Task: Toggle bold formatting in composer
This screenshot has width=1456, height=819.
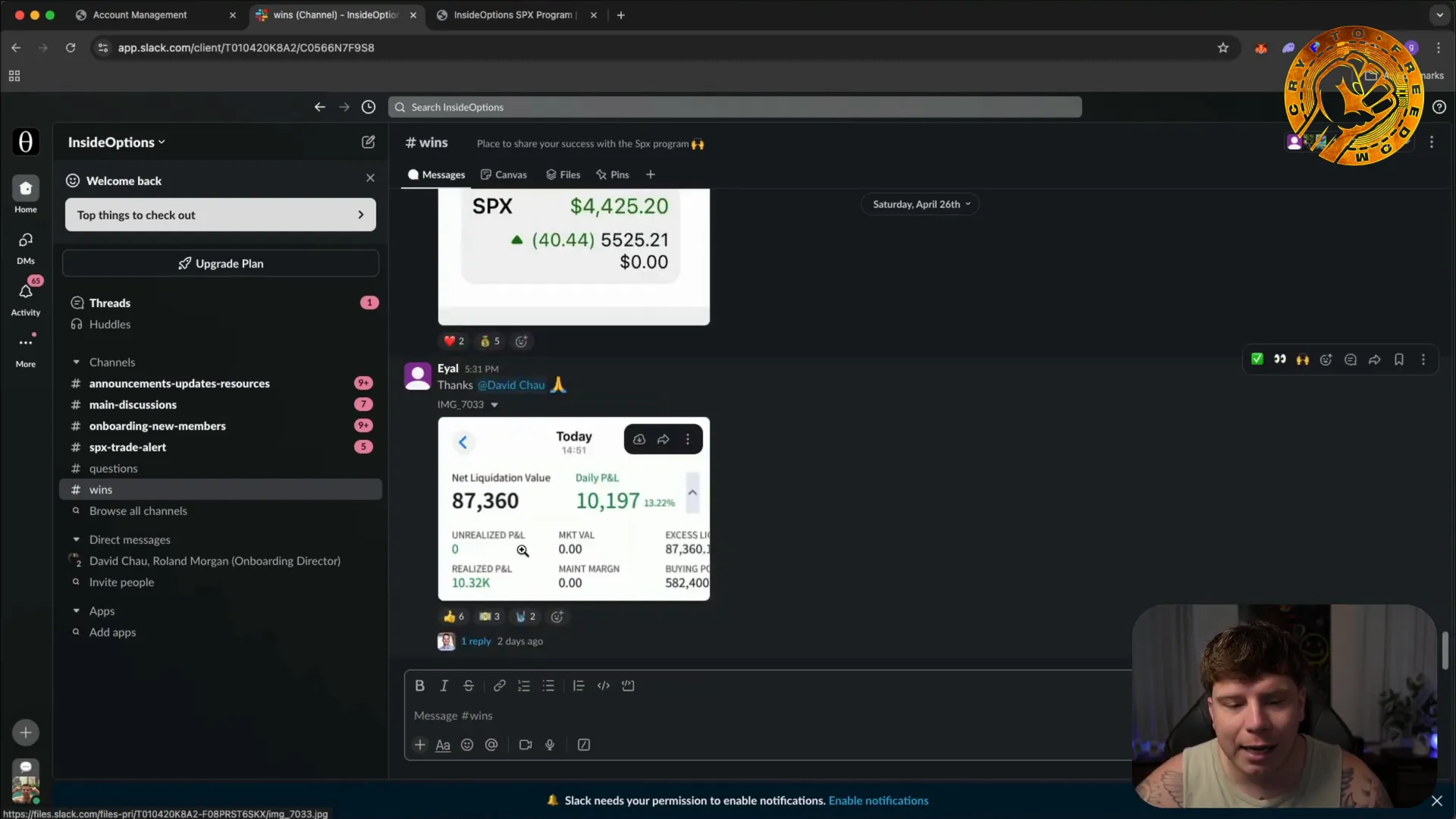Action: pos(419,686)
